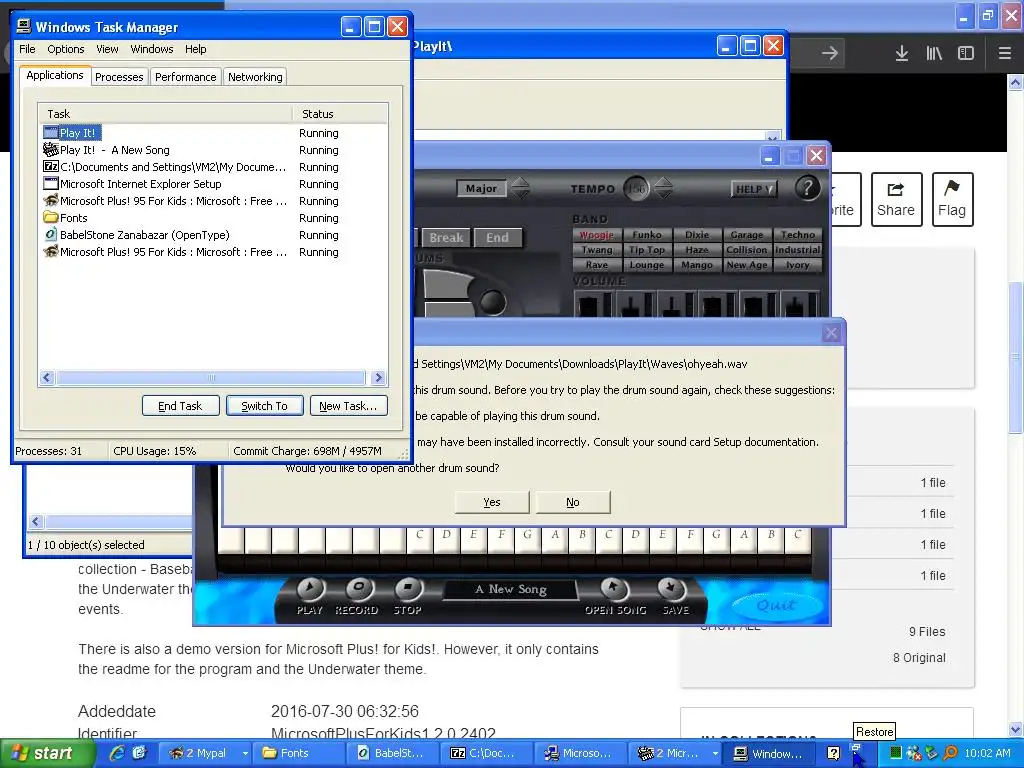This screenshot has width=1024, height=768.
Task: Expand the 2 Mypal taskbar group arrow
Action: (245, 753)
